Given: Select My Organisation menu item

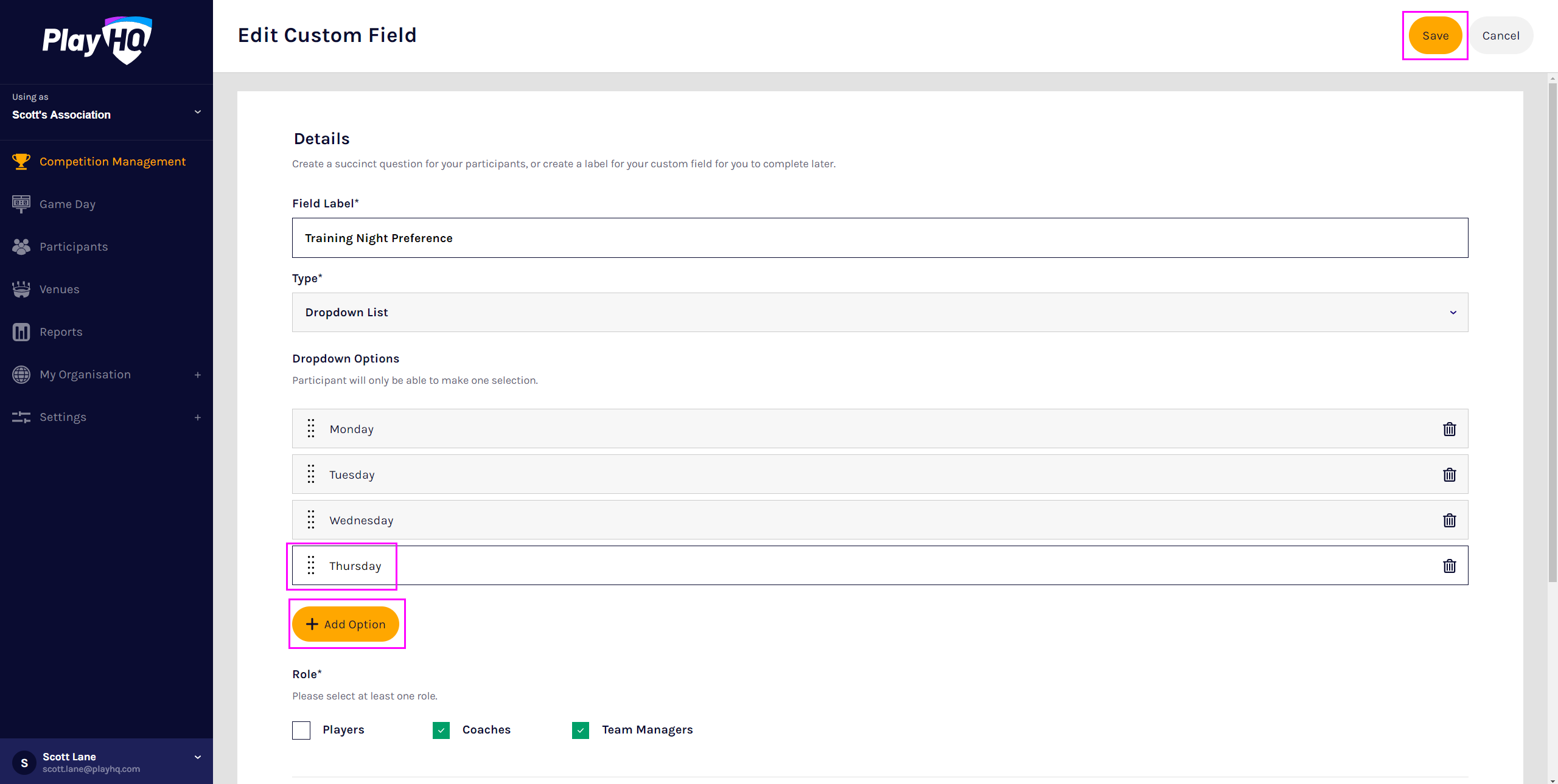Looking at the screenshot, I should pyautogui.click(x=85, y=374).
